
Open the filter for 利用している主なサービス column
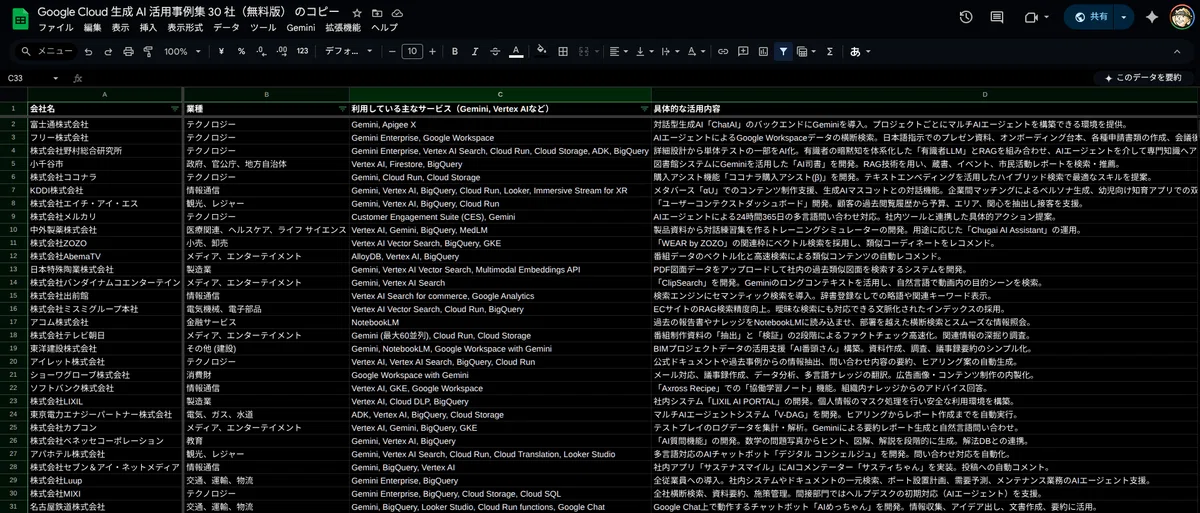coord(643,108)
